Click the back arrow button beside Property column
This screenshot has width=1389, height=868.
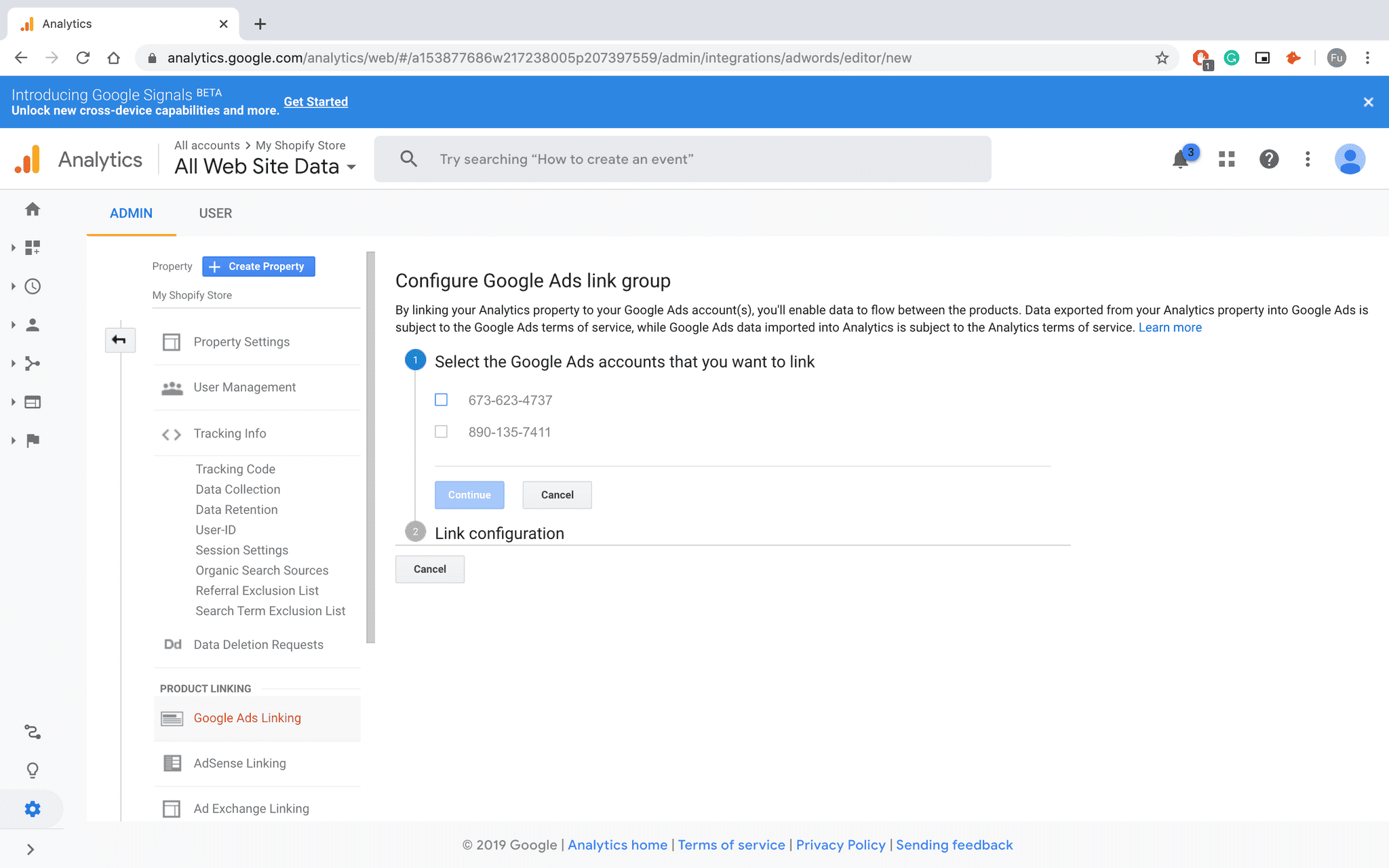click(x=119, y=340)
